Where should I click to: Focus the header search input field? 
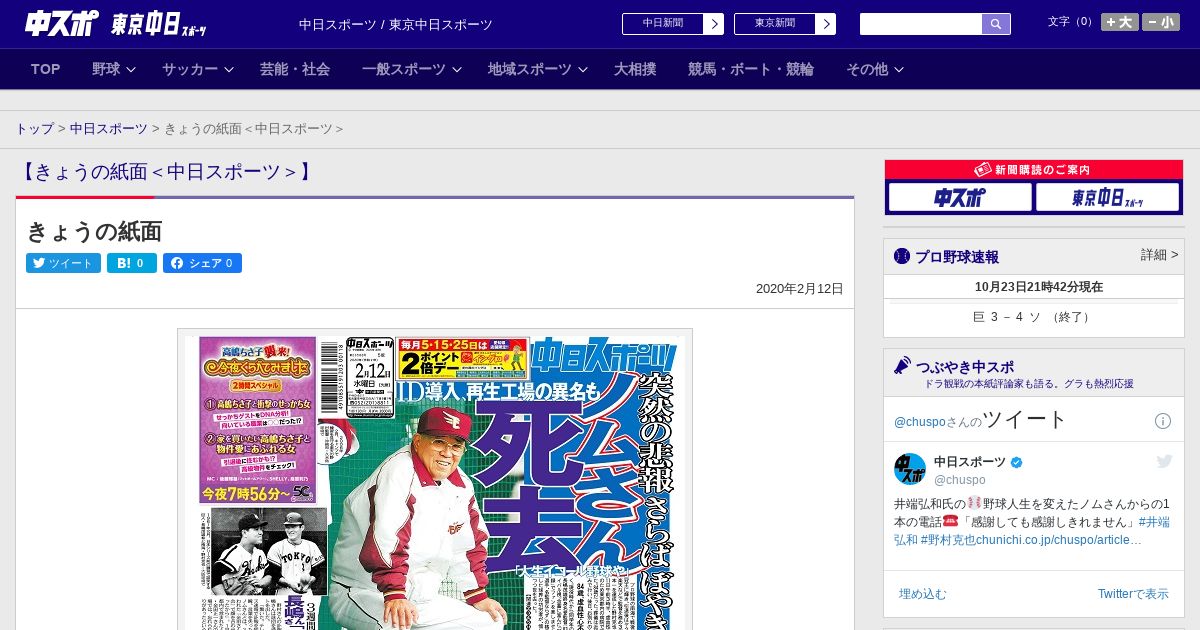[x=921, y=24]
